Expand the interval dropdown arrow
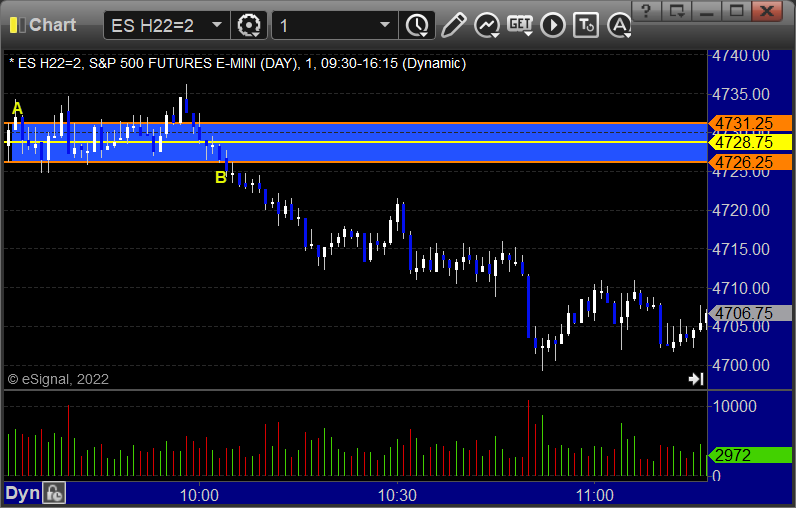The height and width of the screenshot is (508, 796). (385, 25)
